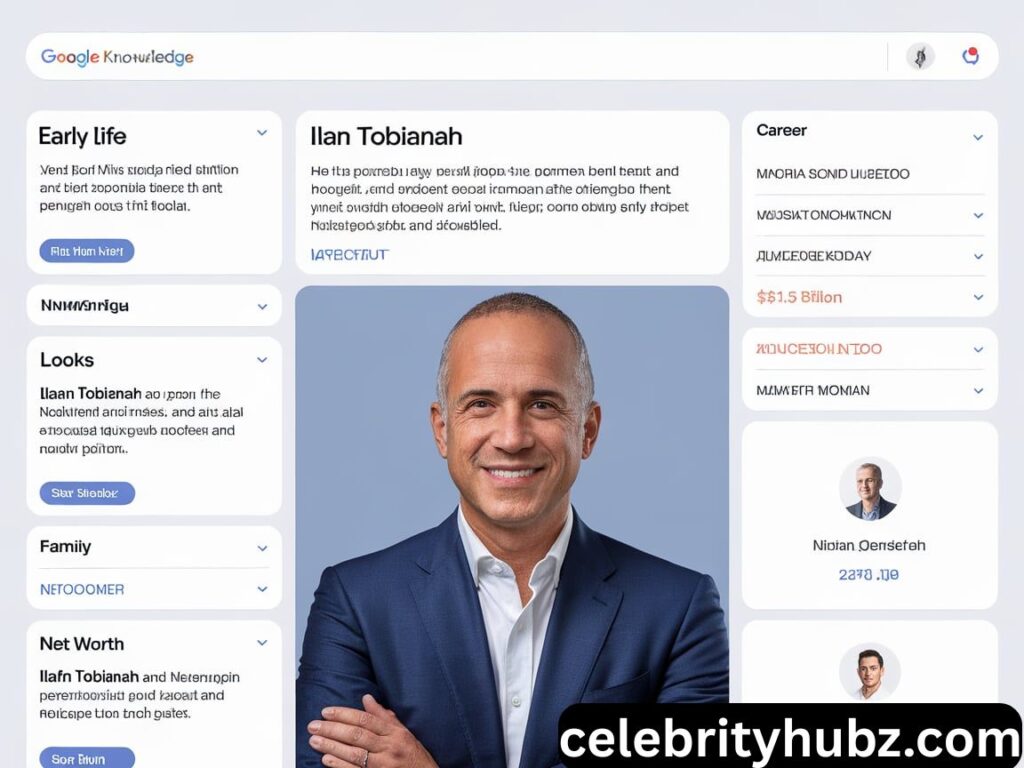Click the microphone icon in search bar
The image size is (1024, 768).
click(920, 57)
